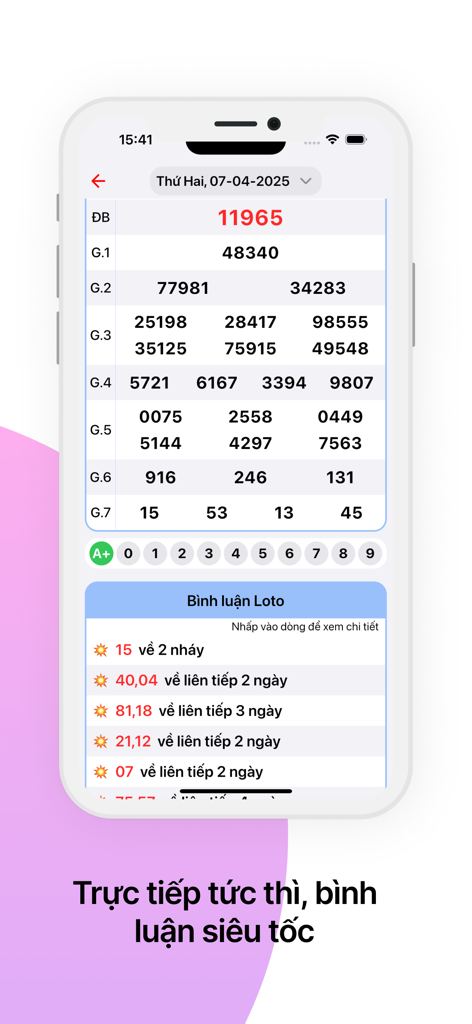The width and height of the screenshot is (472, 1024).
Task: Click the chevron in the date selector
Action: pos(305,182)
